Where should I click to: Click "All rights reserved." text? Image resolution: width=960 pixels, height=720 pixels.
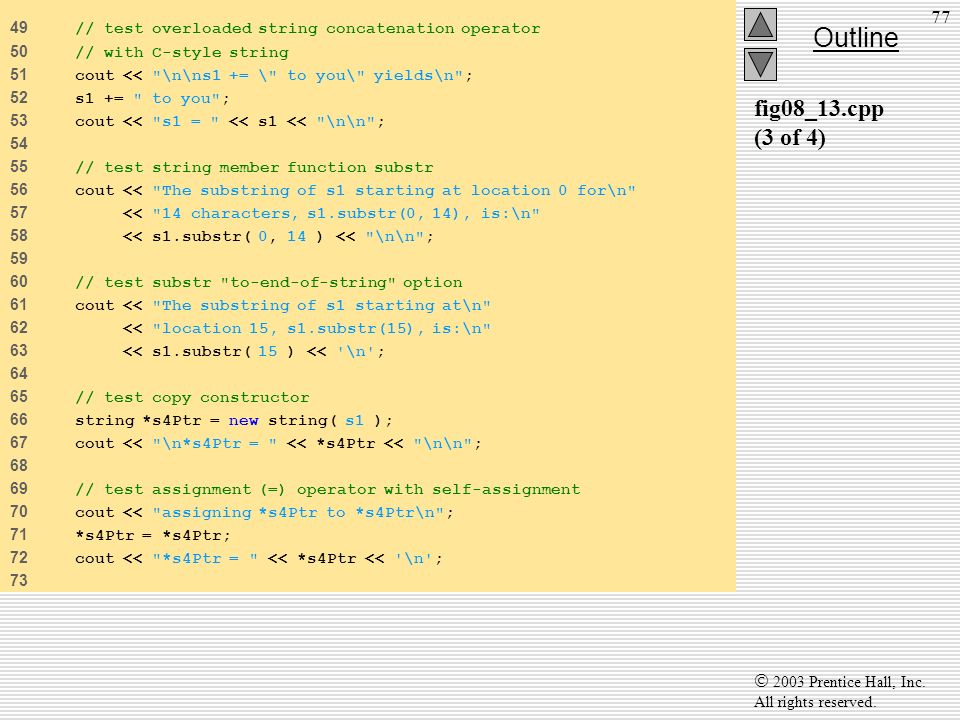tap(814, 702)
